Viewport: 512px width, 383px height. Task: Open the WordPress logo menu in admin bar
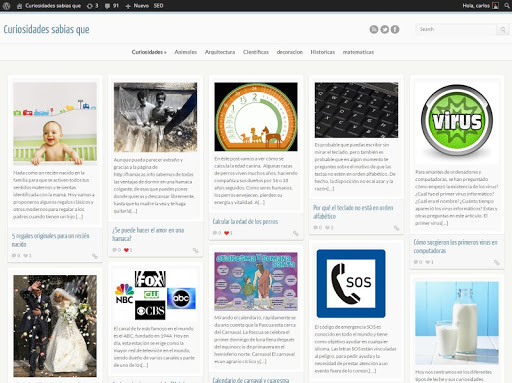coord(6,6)
